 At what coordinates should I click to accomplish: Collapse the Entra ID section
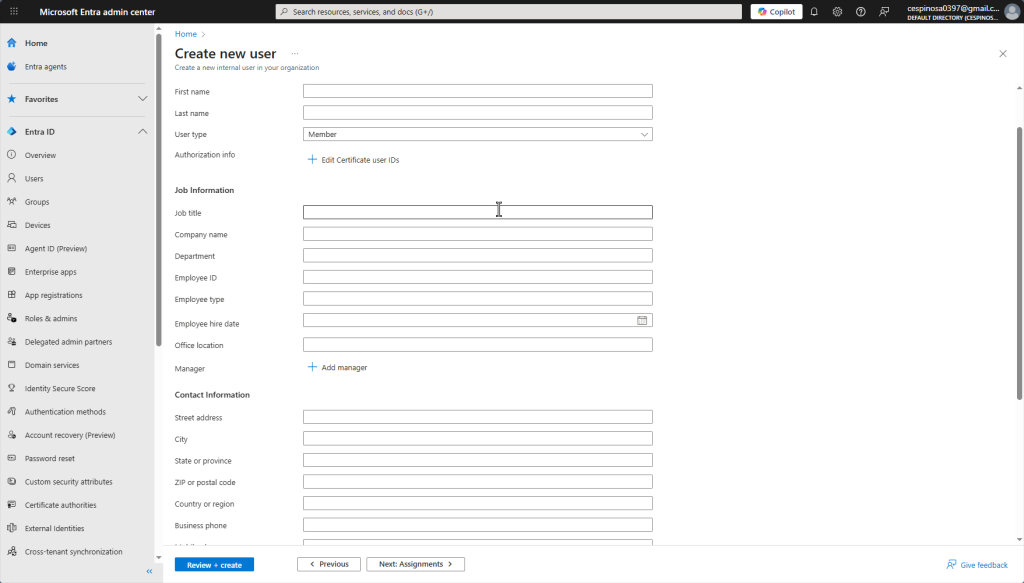[x=142, y=132]
